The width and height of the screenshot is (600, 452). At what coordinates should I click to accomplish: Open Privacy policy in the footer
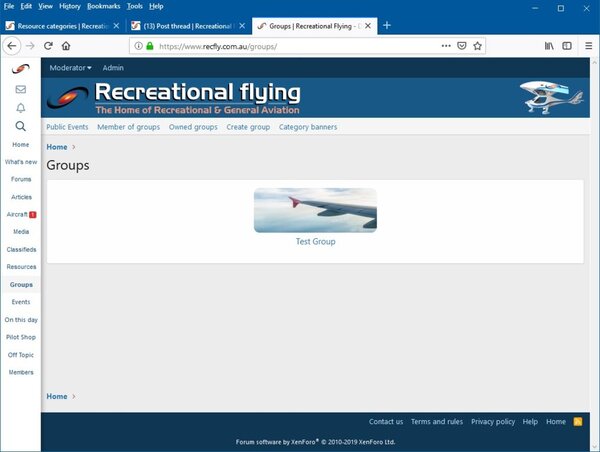(x=493, y=422)
